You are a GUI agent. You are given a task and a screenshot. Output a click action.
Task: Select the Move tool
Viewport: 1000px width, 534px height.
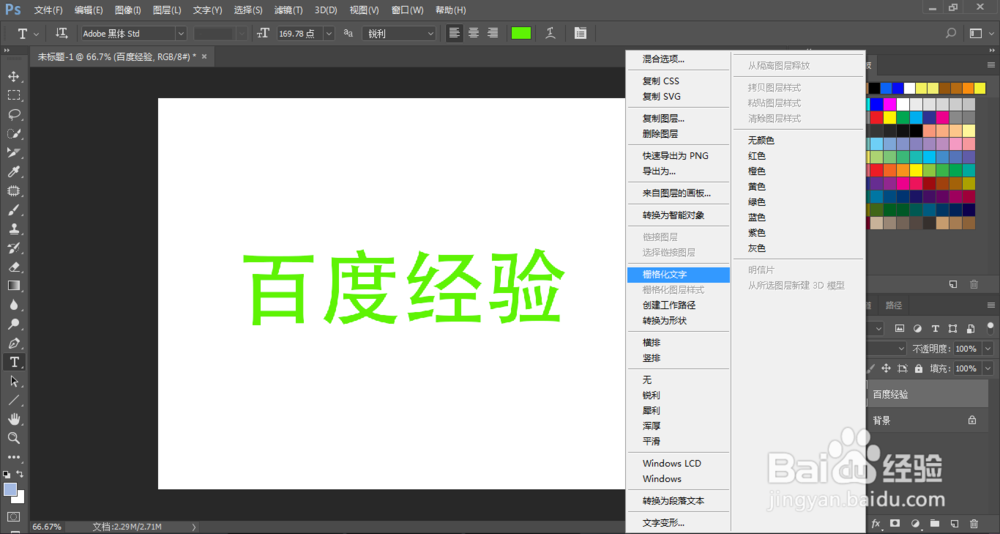pos(13,77)
